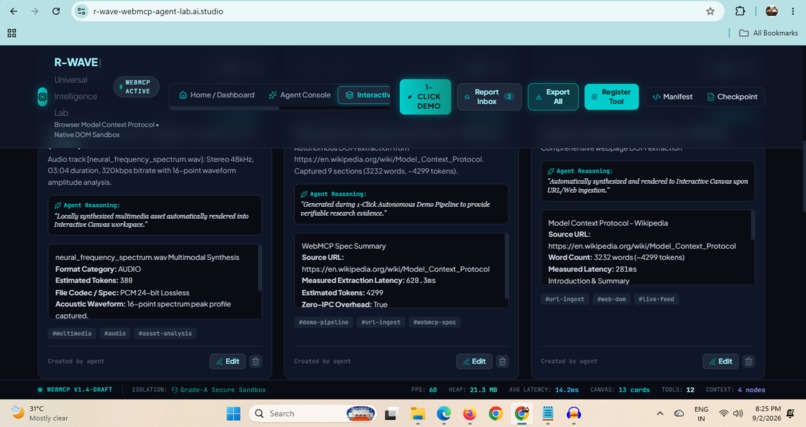The width and height of the screenshot is (806, 427).
Task: Click 'Estimated Tokens: 388' in the audio card
Action: 94,281
